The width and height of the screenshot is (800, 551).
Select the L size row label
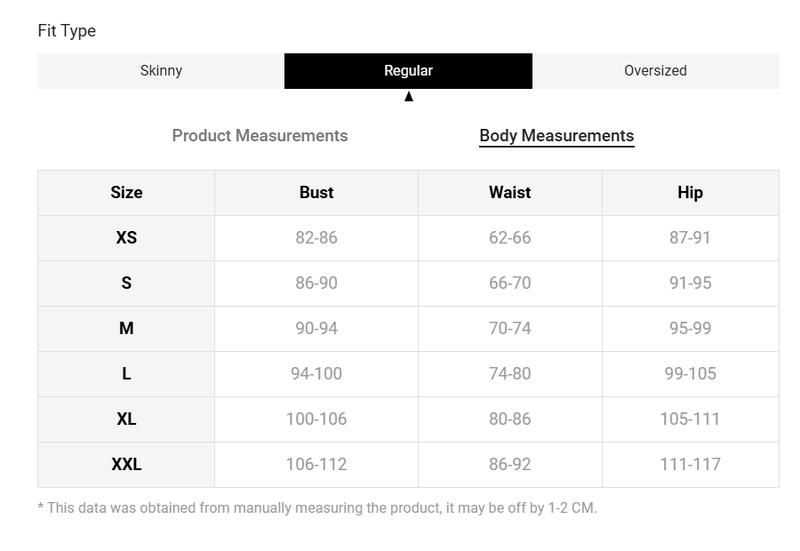point(126,374)
